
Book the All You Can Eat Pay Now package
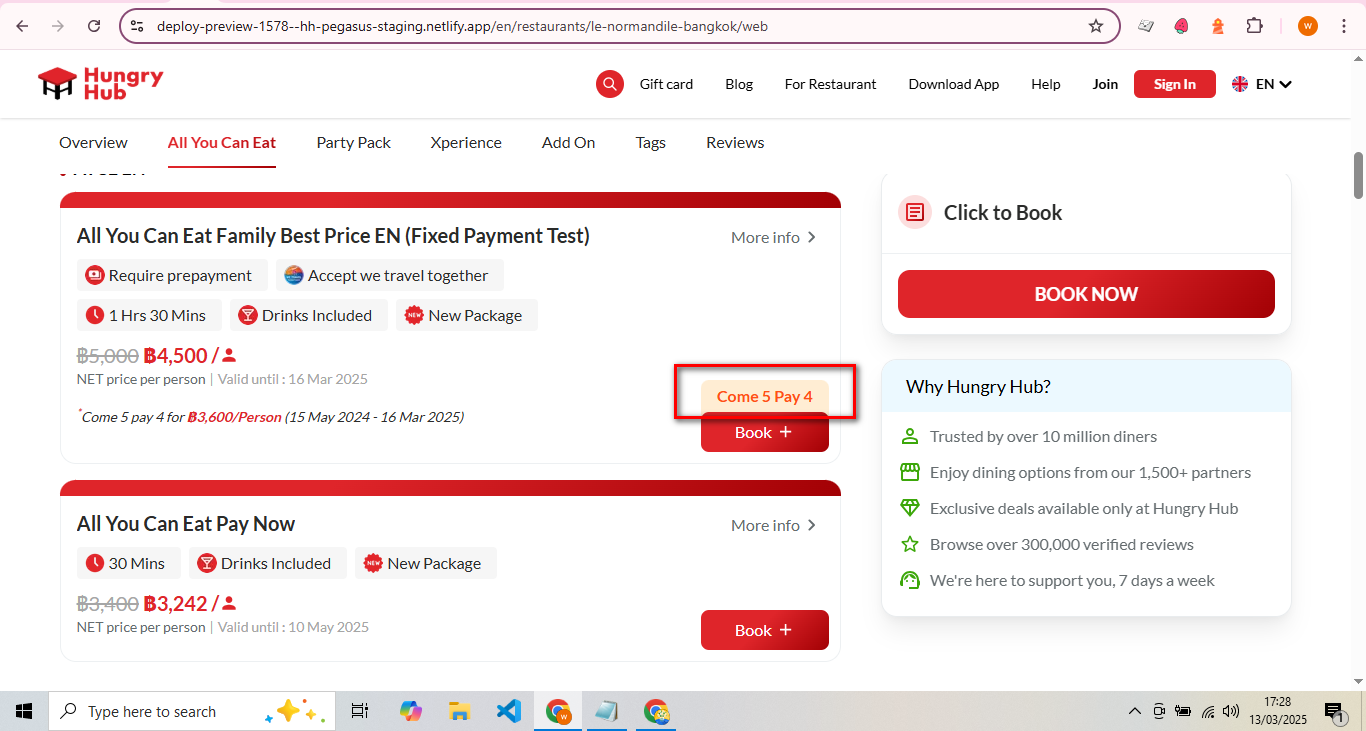coord(764,630)
